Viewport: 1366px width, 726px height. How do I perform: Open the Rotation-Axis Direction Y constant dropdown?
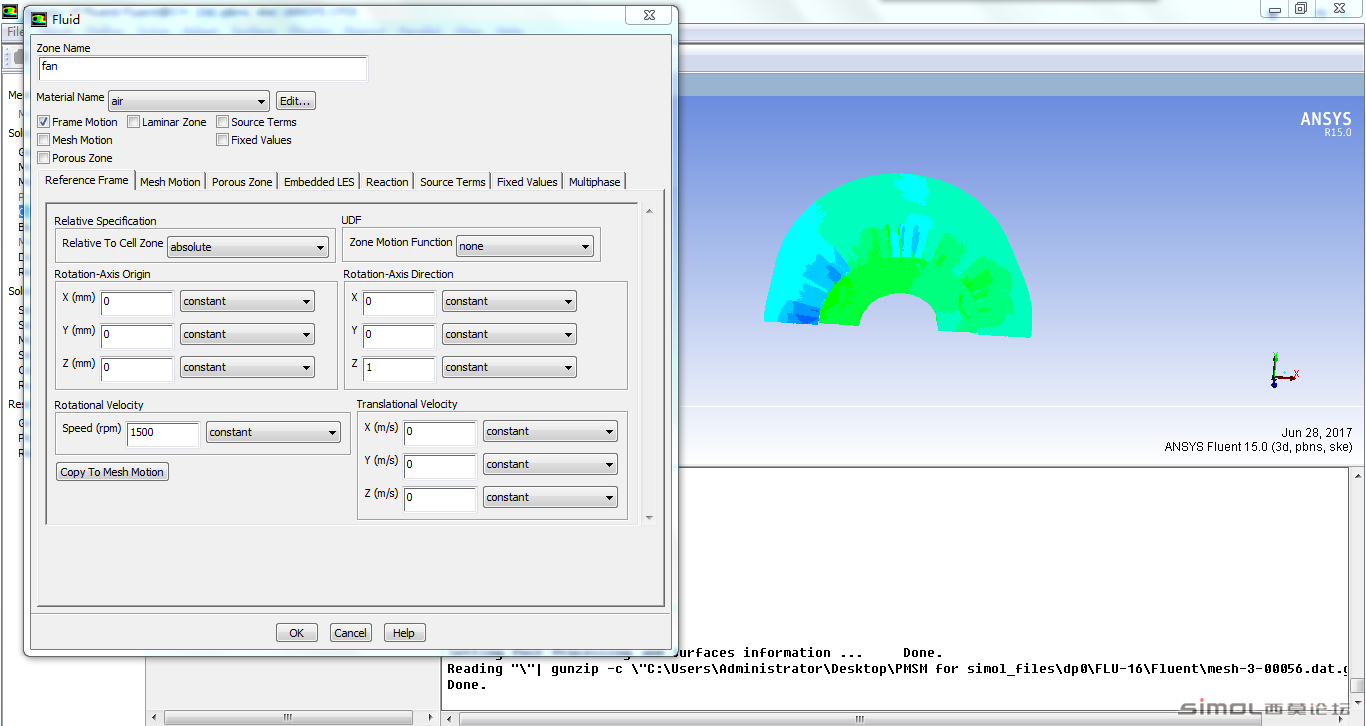coord(509,334)
